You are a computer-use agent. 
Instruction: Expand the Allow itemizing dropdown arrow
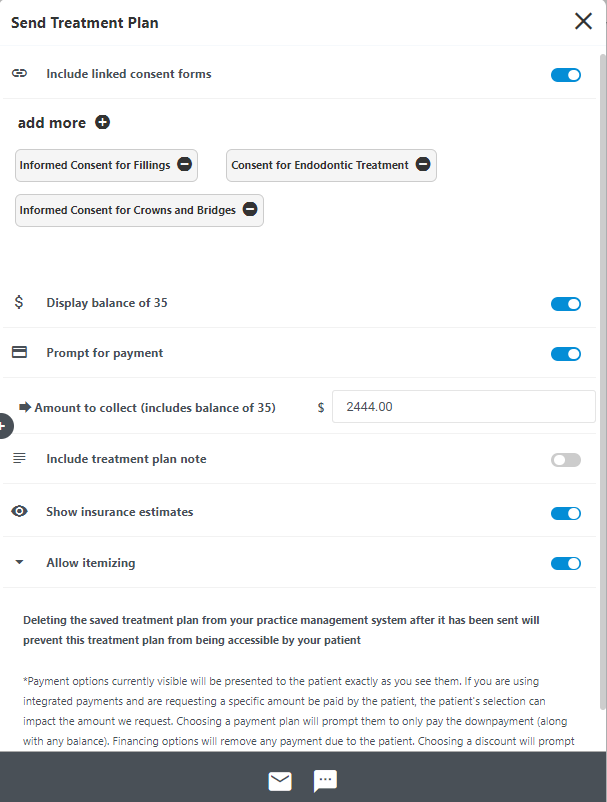coord(19,562)
